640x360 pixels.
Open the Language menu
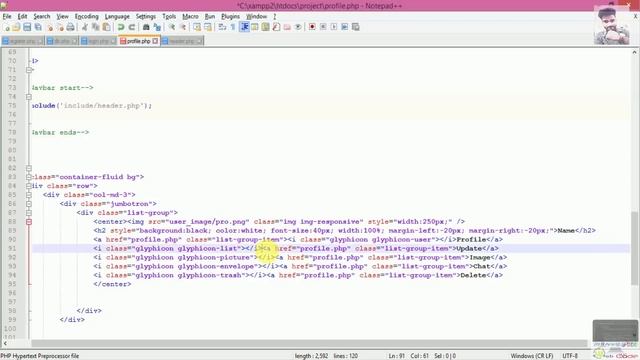click(117, 16)
